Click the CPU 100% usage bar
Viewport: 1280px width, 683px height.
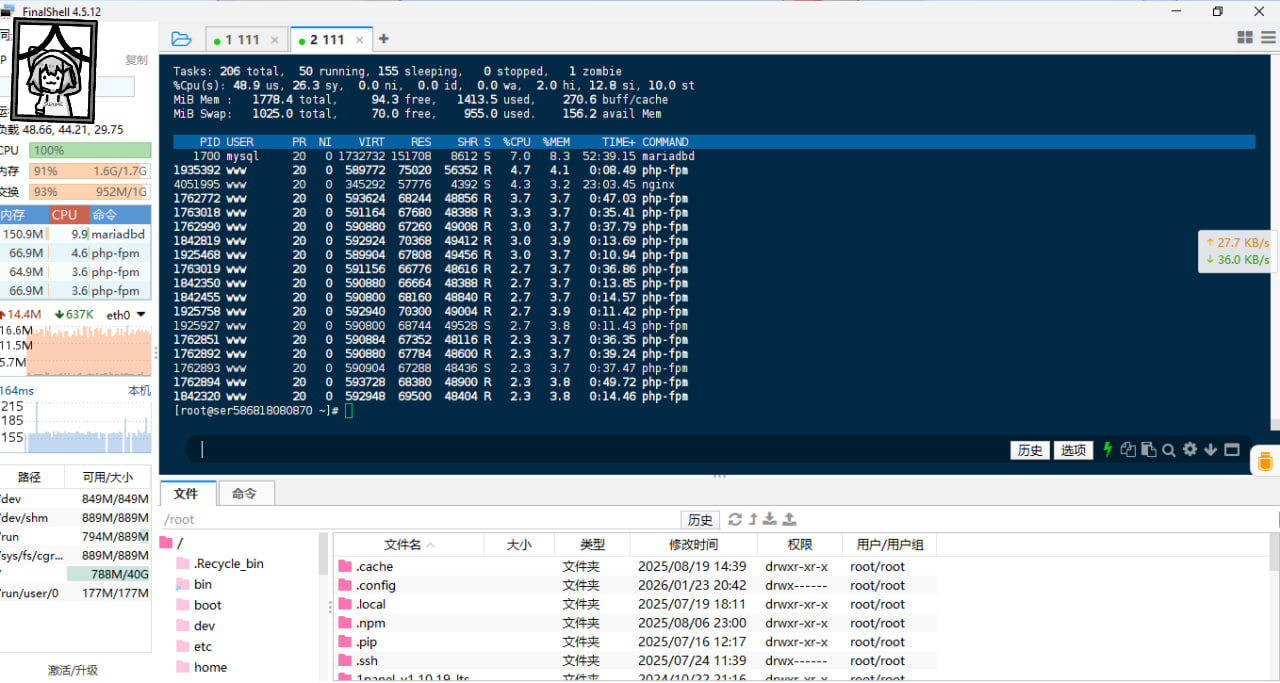[x=90, y=150]
